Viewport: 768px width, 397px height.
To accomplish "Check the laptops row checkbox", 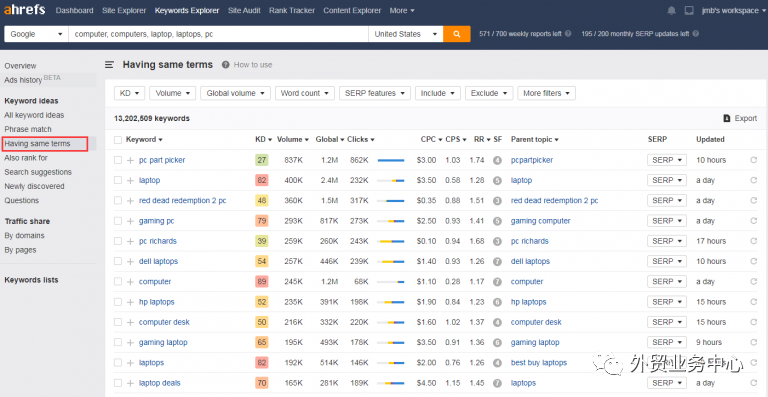I will click(x=118, y=363).
